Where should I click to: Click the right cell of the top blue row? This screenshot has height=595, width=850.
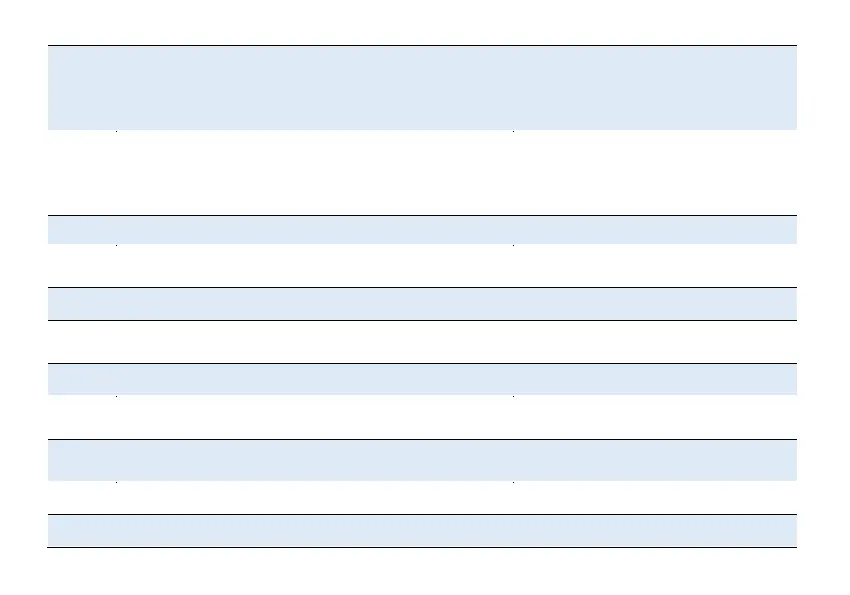click(655, 87)
